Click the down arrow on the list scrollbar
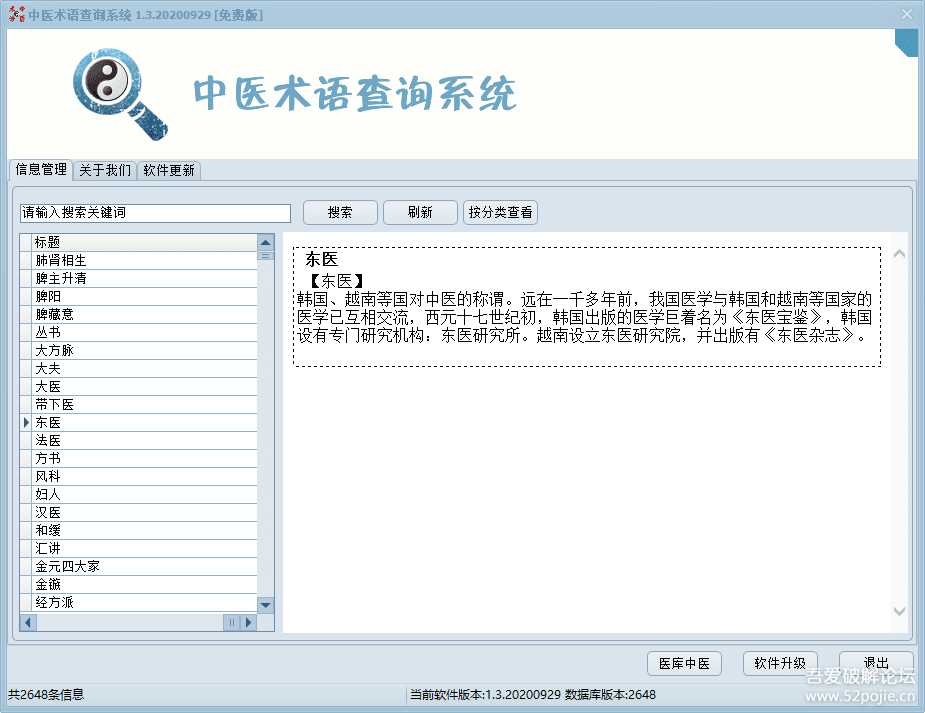Screen dimensions: 925x713 pos(264,604)
